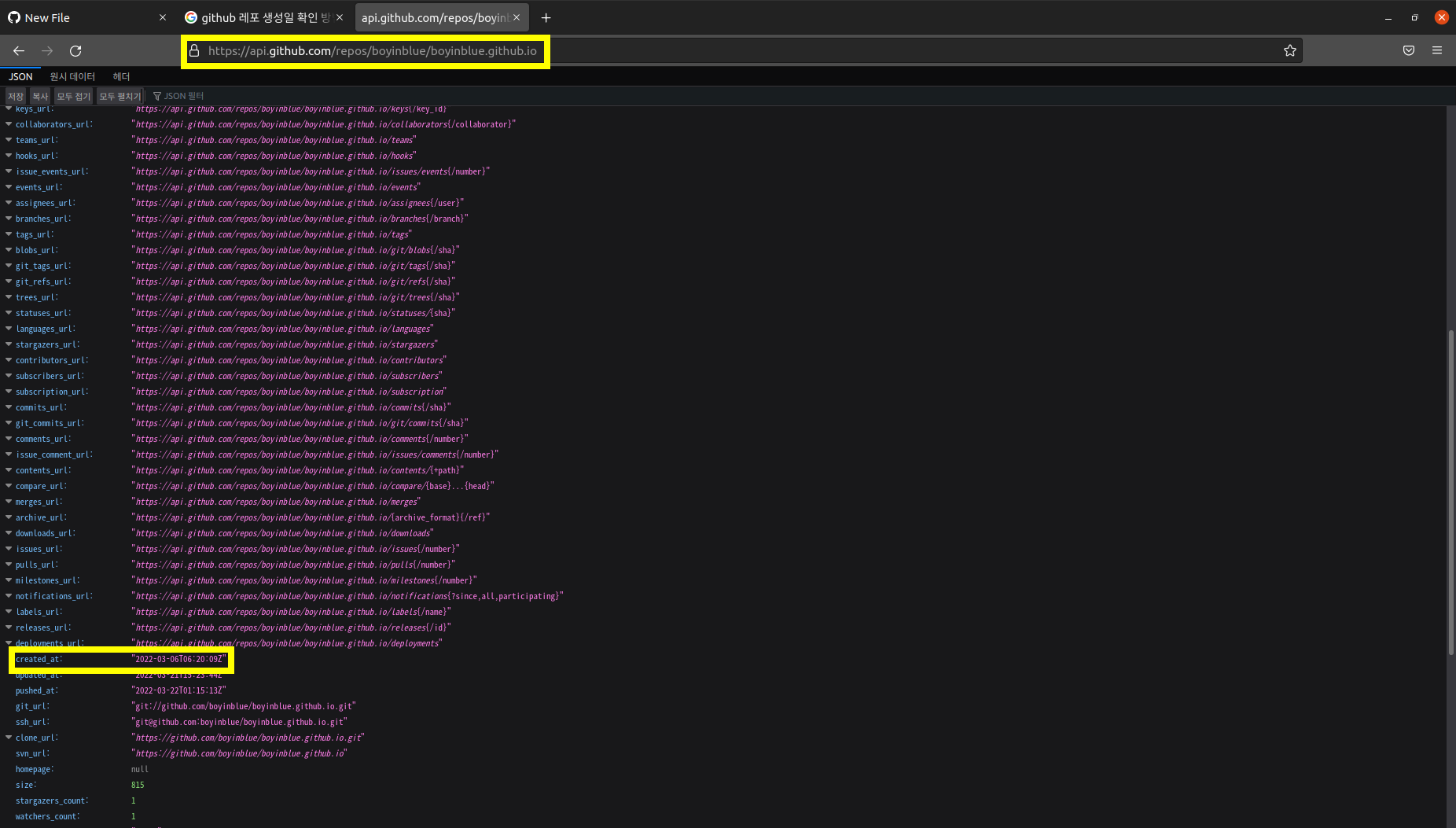The image size is (1456, 828).
Task: Open the downloads_url link value
Action: (282, 533)
